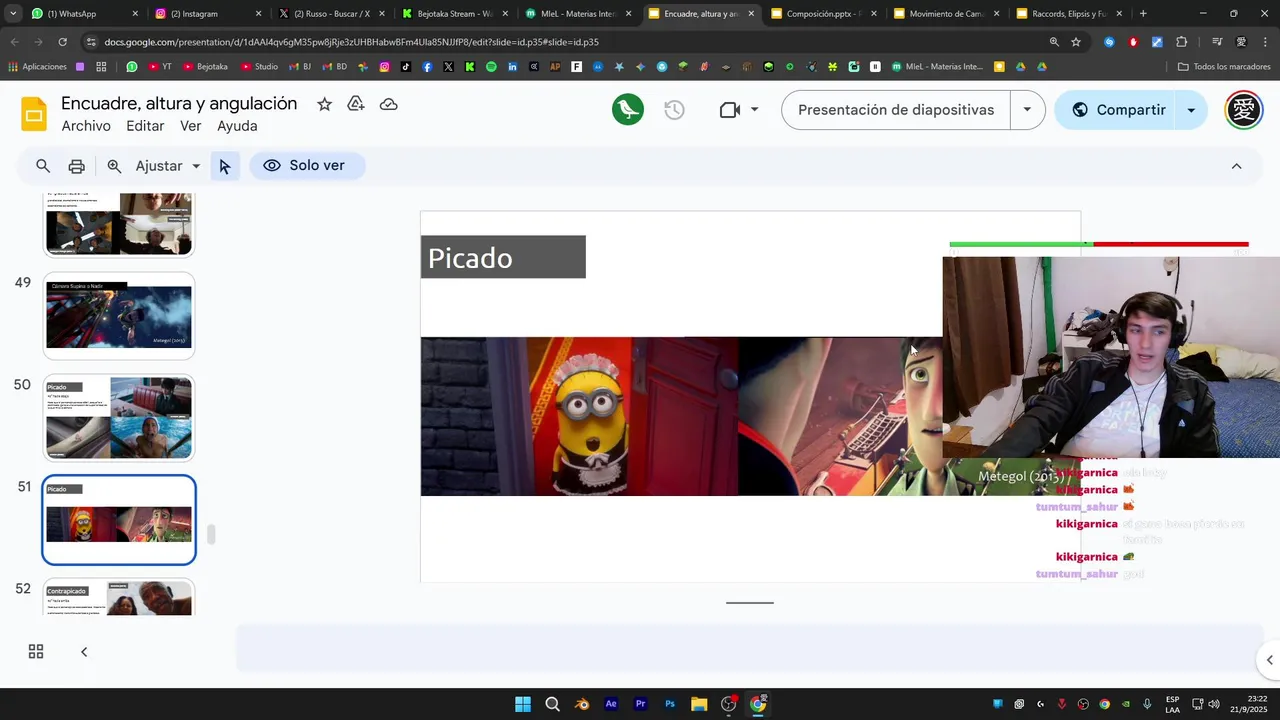1280x720 pixels.
Task: Select slide 51 thumbnail
Action: point(119,520)
